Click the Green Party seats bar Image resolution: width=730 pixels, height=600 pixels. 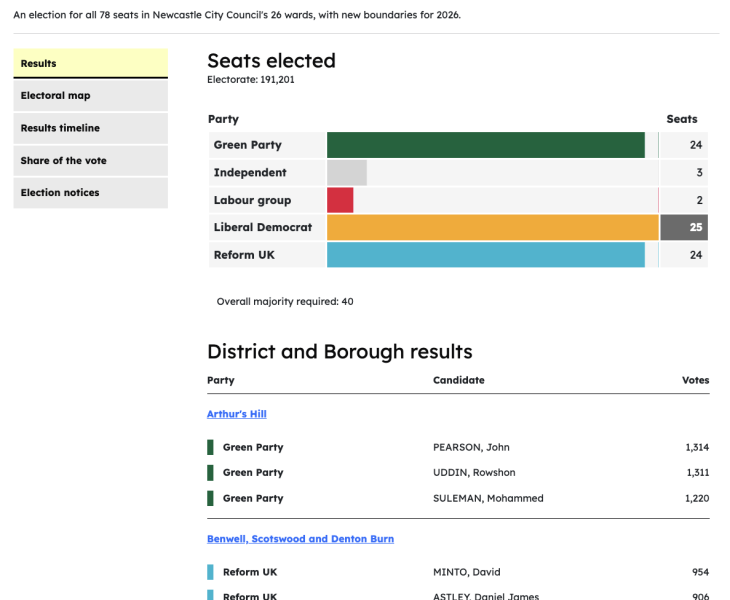[x=486, y=145]
